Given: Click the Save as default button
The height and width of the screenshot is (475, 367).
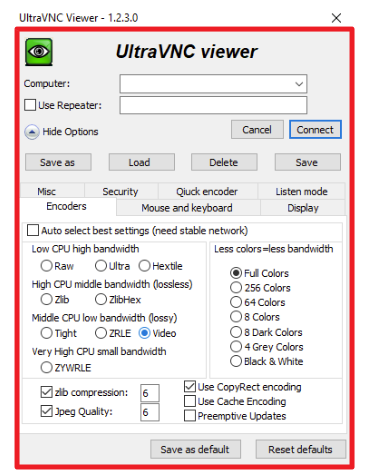Looking at the screenshot, I should (x=195, y=449).
